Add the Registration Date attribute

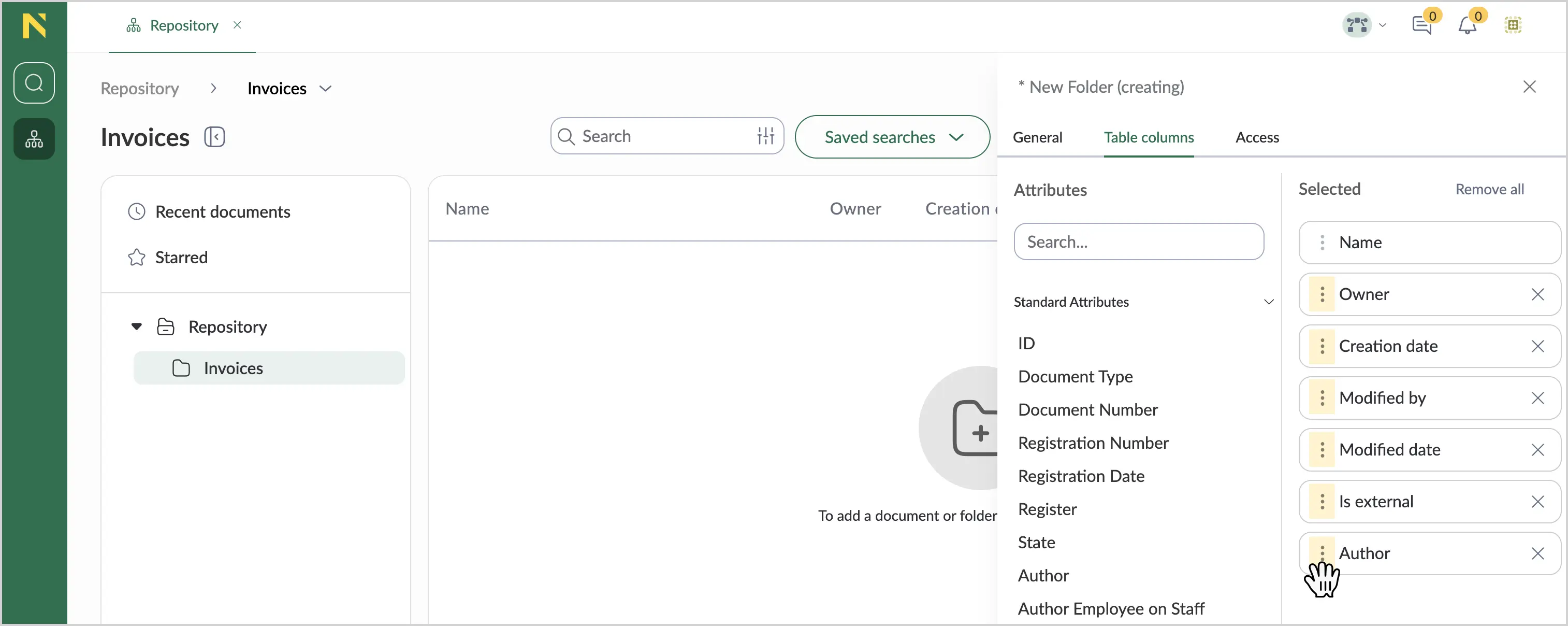[x=1081, y=476]
